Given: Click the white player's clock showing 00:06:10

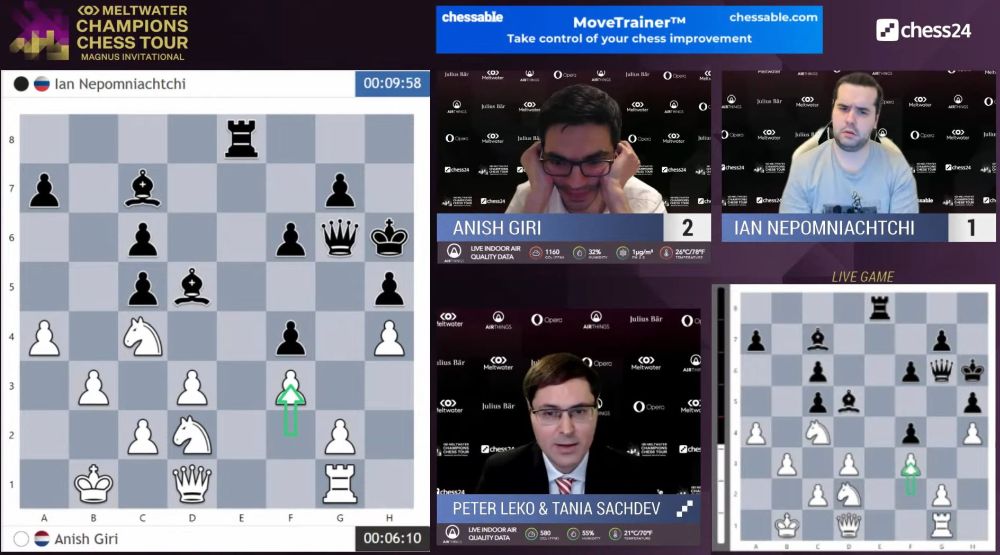Looking at the screenshot, I should pos(392,538).
